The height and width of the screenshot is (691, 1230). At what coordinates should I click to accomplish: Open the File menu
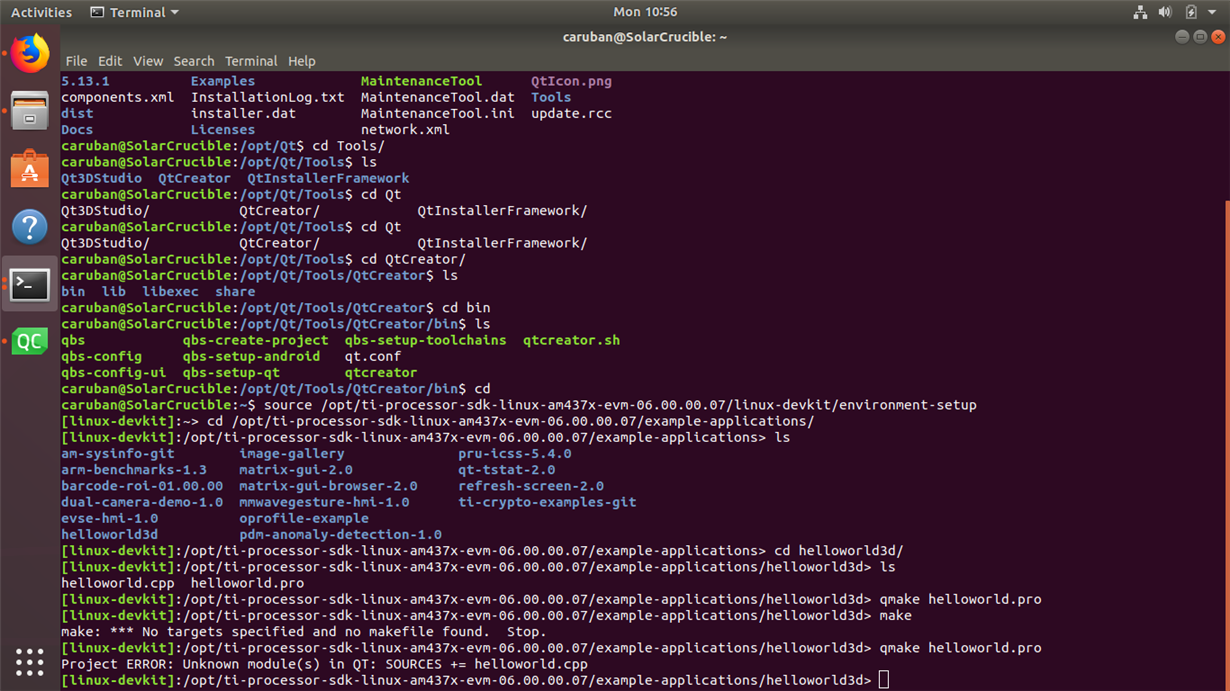point(76,61)
